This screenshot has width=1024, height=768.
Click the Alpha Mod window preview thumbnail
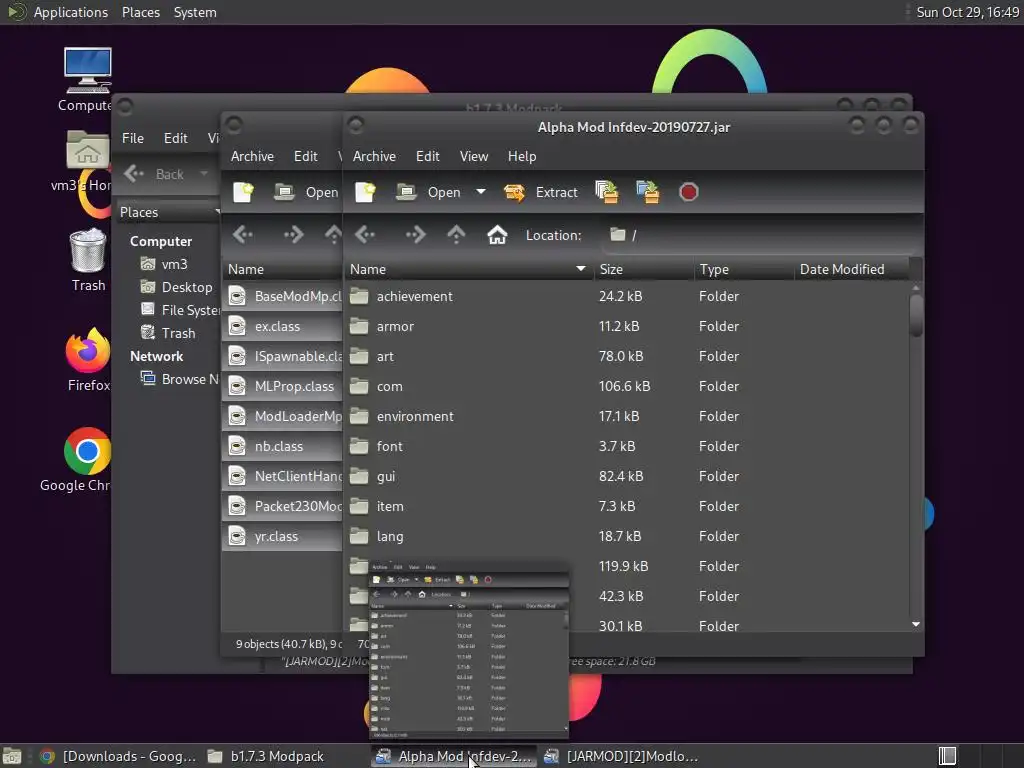(x=469, y=650)
